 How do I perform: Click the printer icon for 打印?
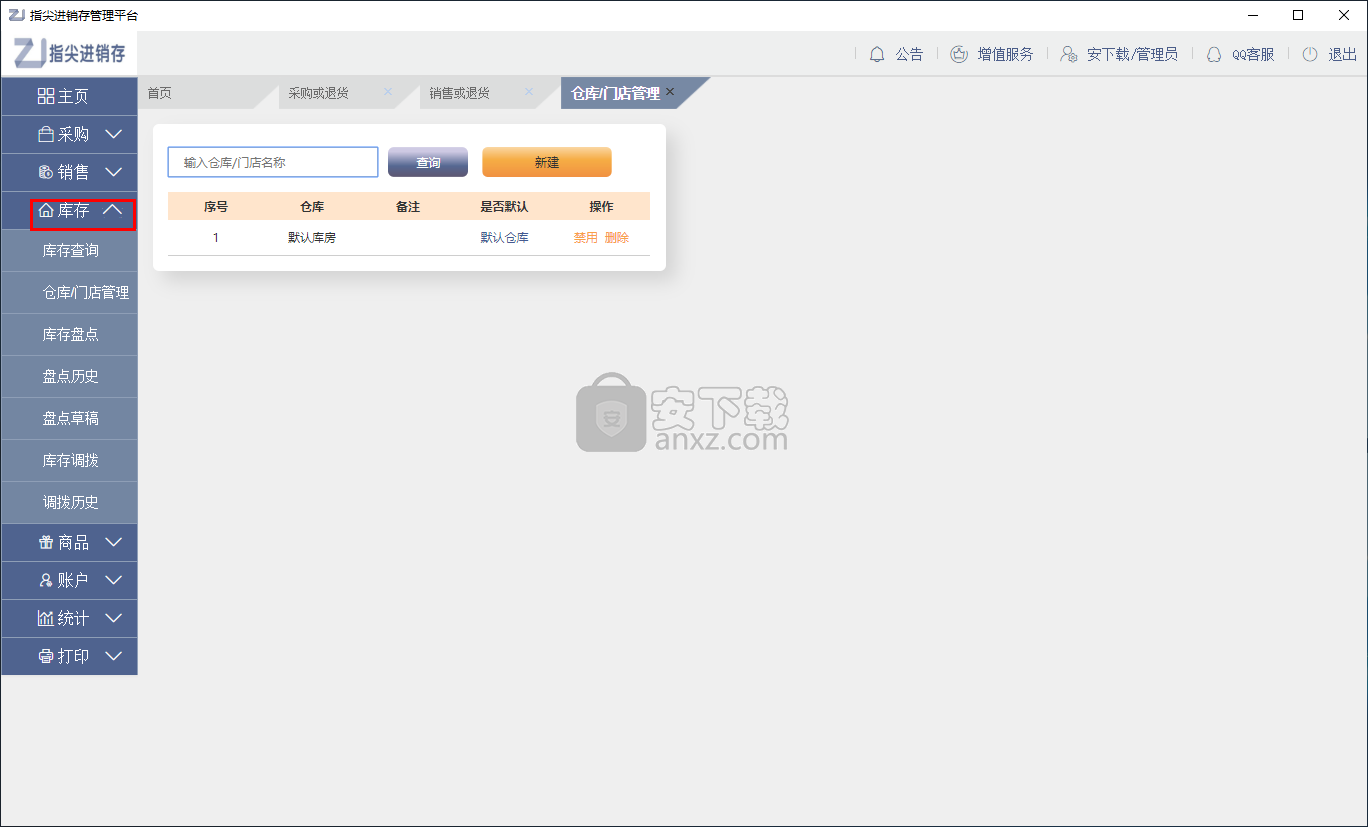point(46,656)
